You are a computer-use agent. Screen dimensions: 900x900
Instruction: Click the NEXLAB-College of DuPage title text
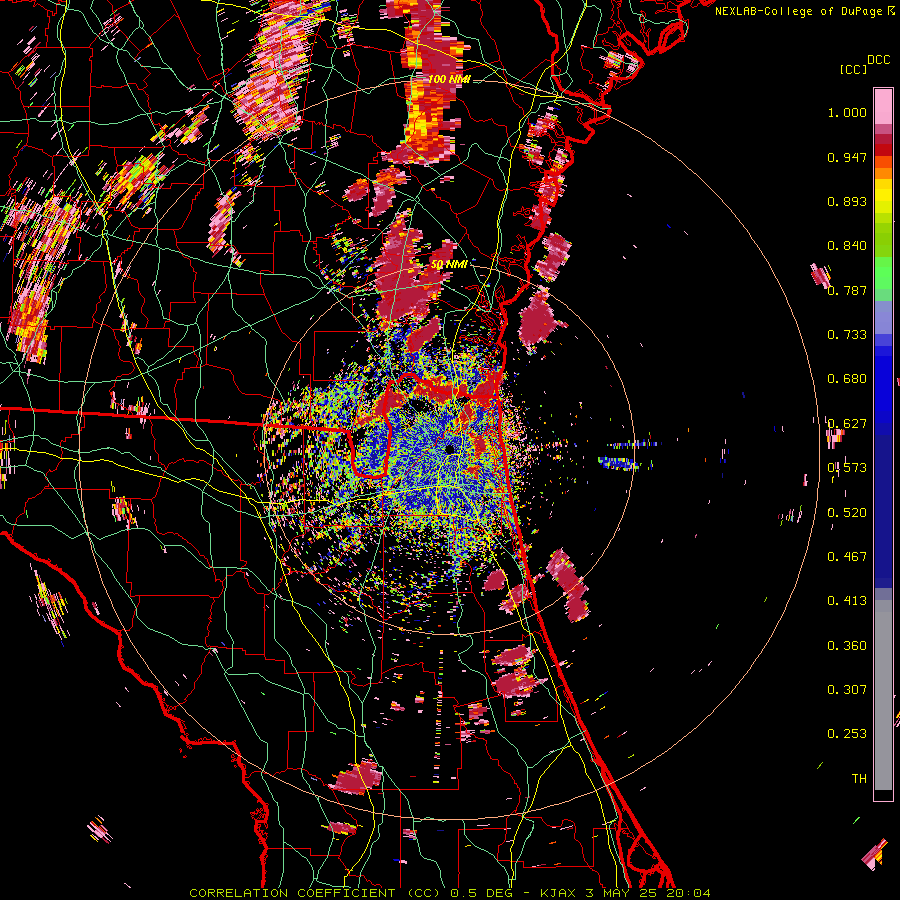pos(805,11)
